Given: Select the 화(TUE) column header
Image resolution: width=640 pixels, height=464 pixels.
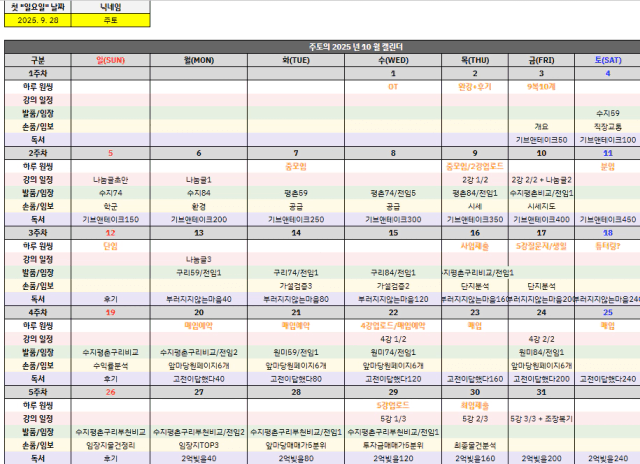Looking at the screenshot, I should [296, 60].
